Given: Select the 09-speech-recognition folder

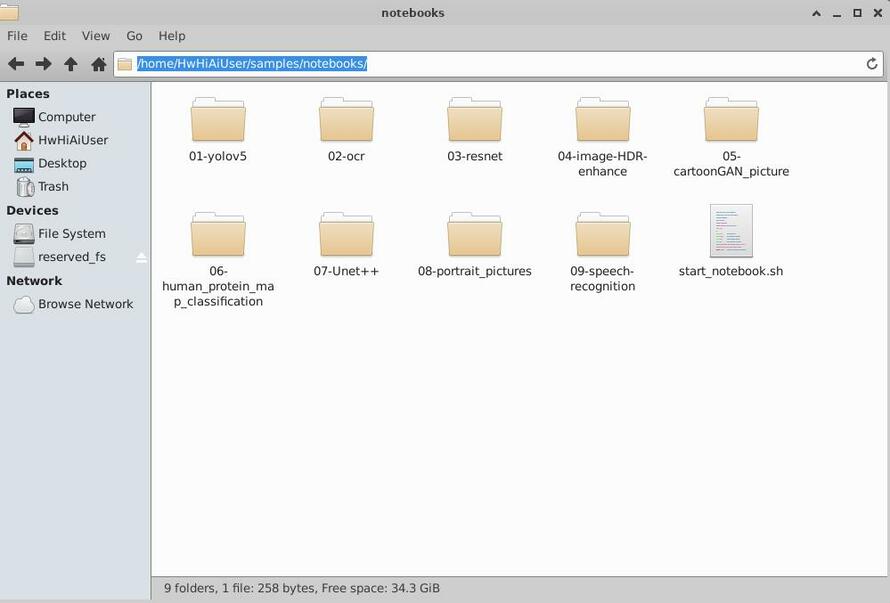Looking at the screenshot, I should click(x=602, y=236).
